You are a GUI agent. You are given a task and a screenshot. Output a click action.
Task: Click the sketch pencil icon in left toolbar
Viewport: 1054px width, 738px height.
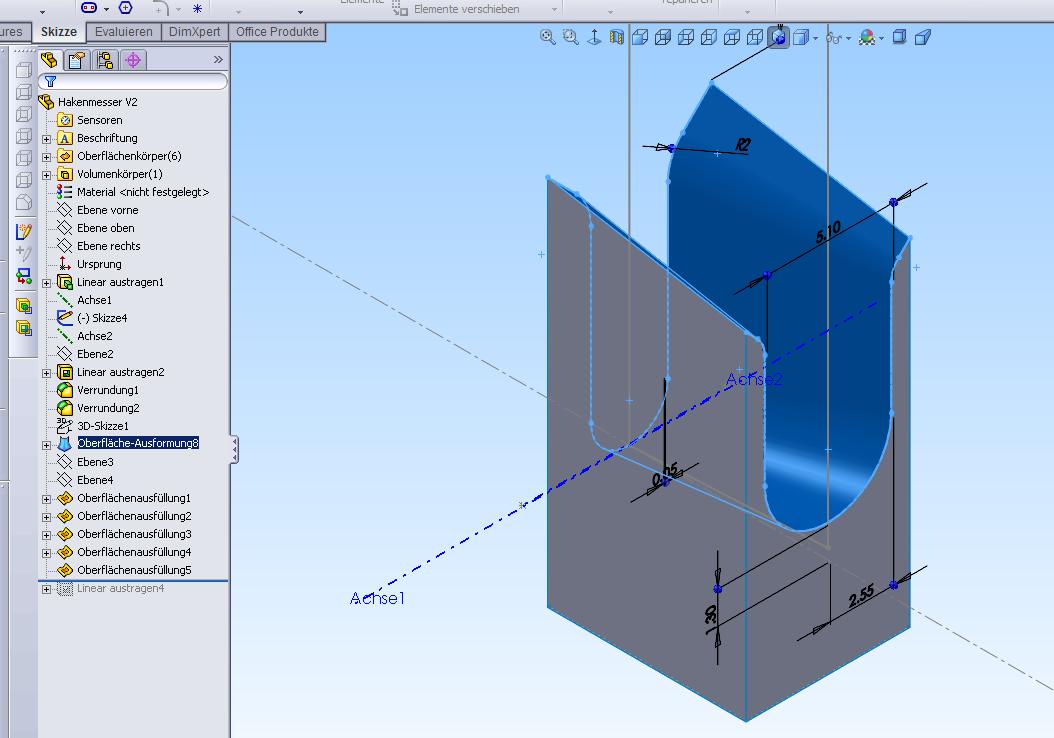pyautogui.click(x=24, y=232)
